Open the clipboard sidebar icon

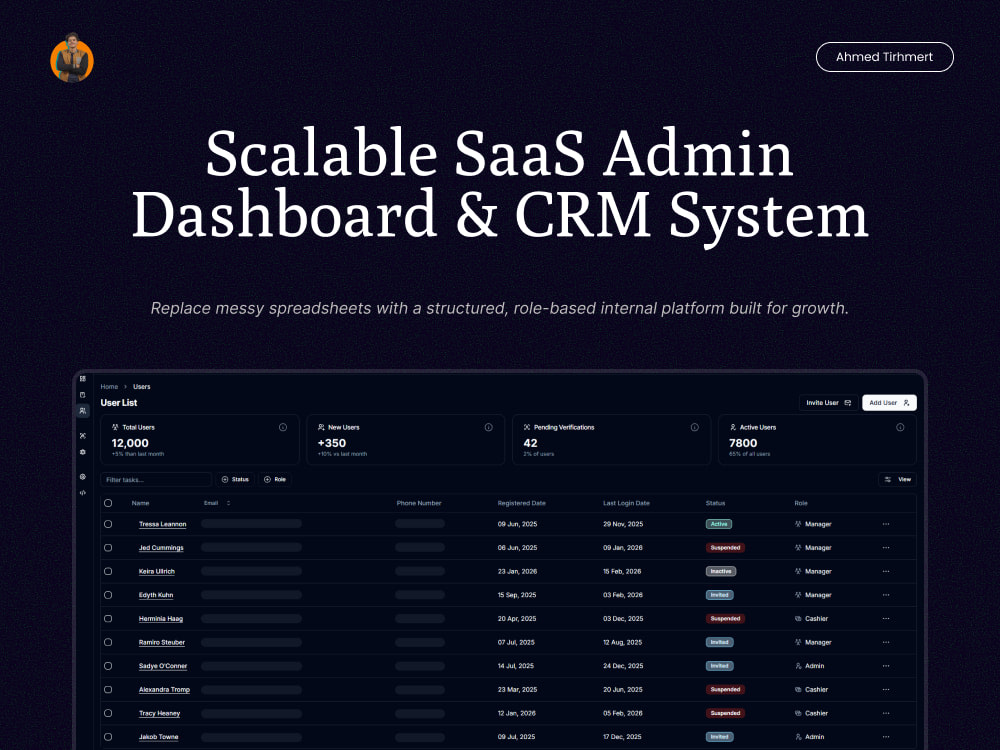83,395
